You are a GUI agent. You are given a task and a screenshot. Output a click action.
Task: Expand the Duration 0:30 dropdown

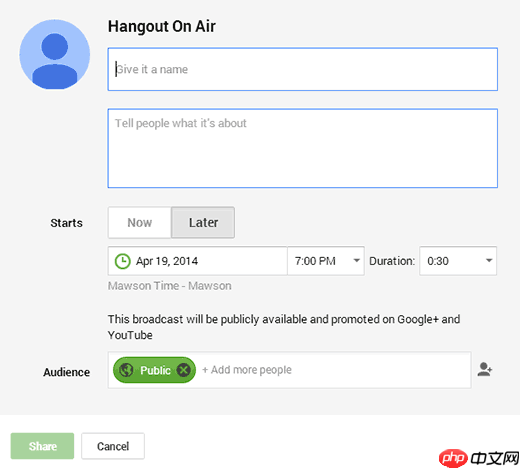coord(458,261)
